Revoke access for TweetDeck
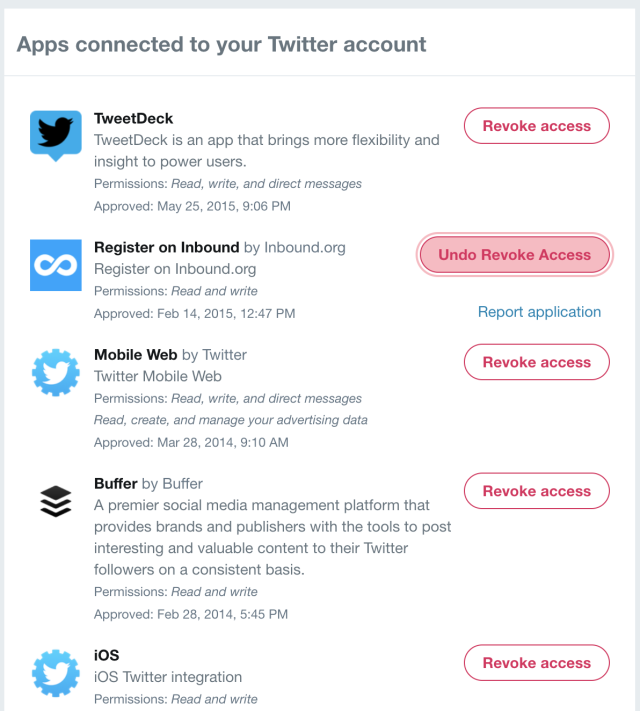The height and width of the screenshot is (711, 640). [537, 126]
